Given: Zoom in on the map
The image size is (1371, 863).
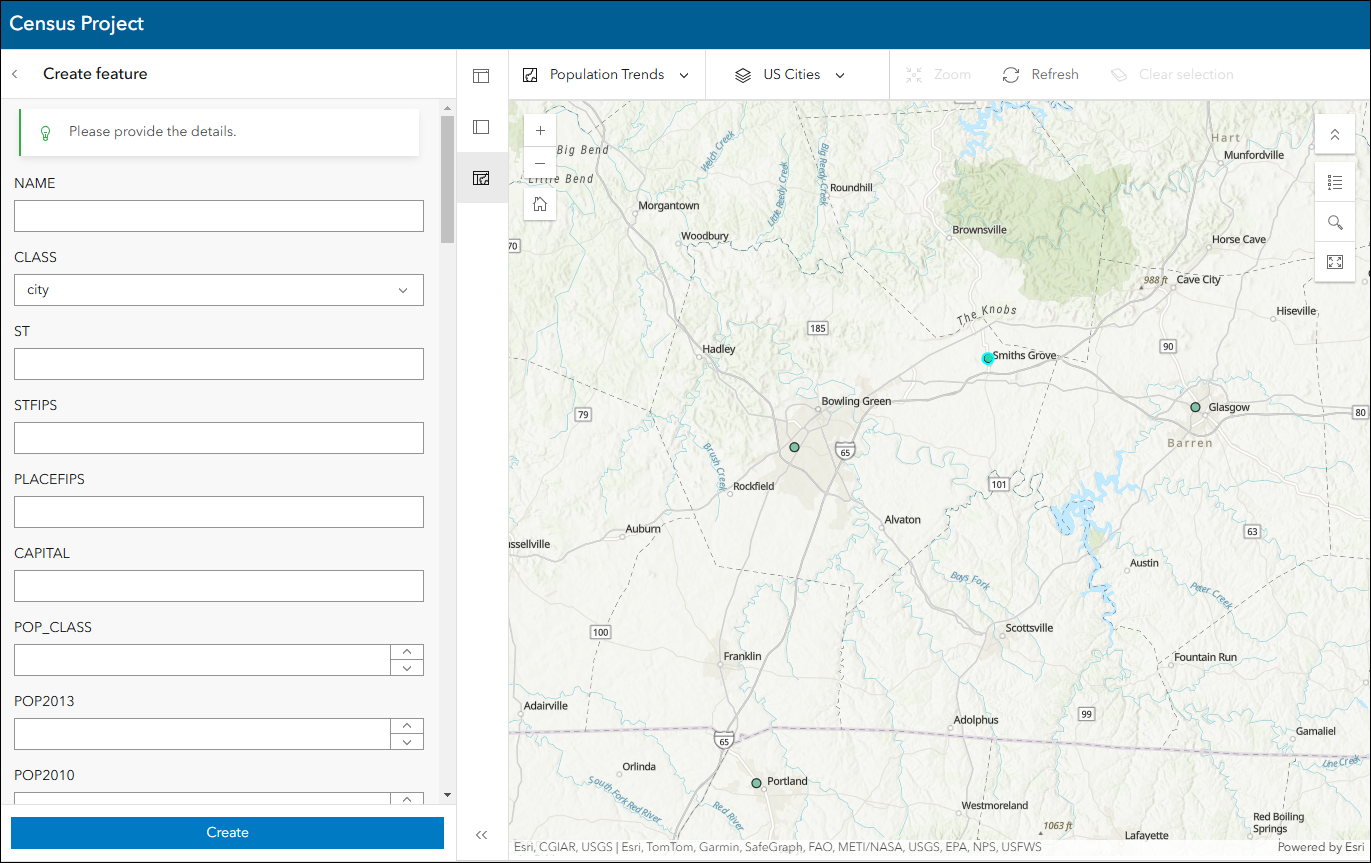Looking at the screenshot, I should click(x=540, y=130).
